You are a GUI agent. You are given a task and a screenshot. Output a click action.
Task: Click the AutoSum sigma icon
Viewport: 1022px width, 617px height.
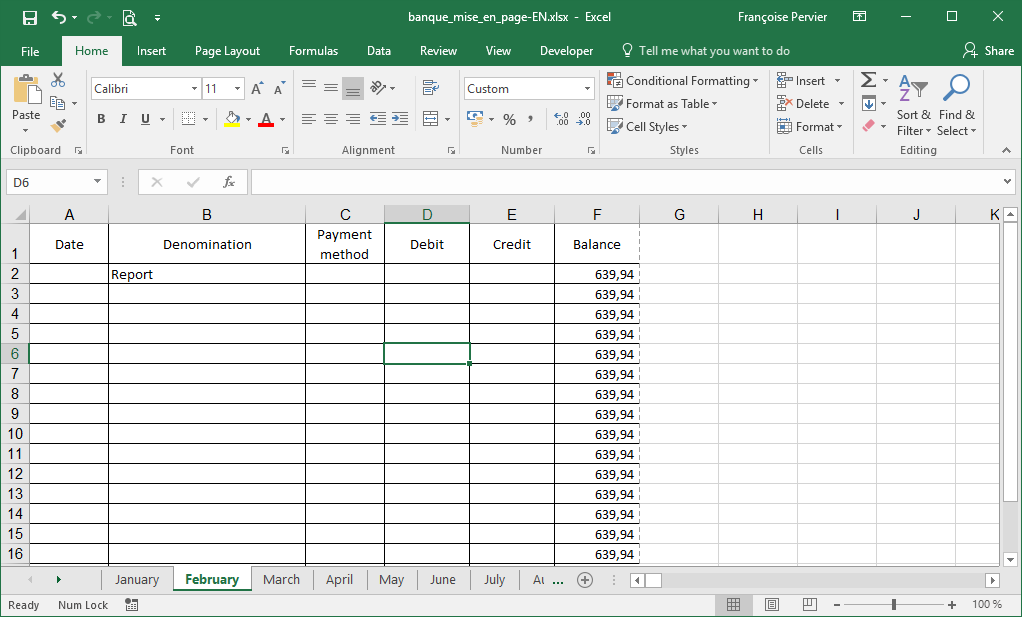coord(868,80)
